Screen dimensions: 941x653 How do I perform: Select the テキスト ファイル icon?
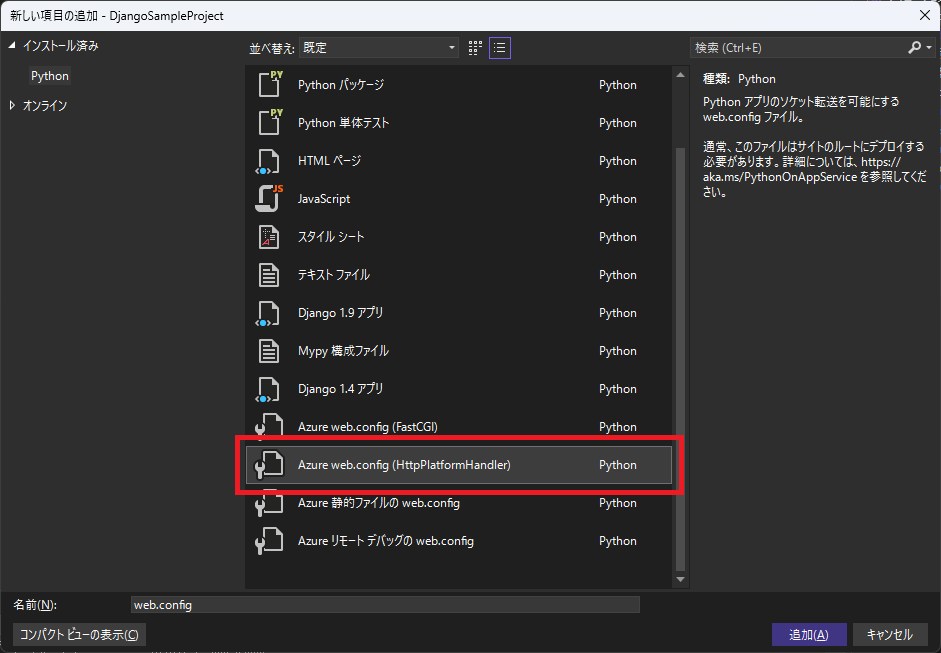point(270,275)
